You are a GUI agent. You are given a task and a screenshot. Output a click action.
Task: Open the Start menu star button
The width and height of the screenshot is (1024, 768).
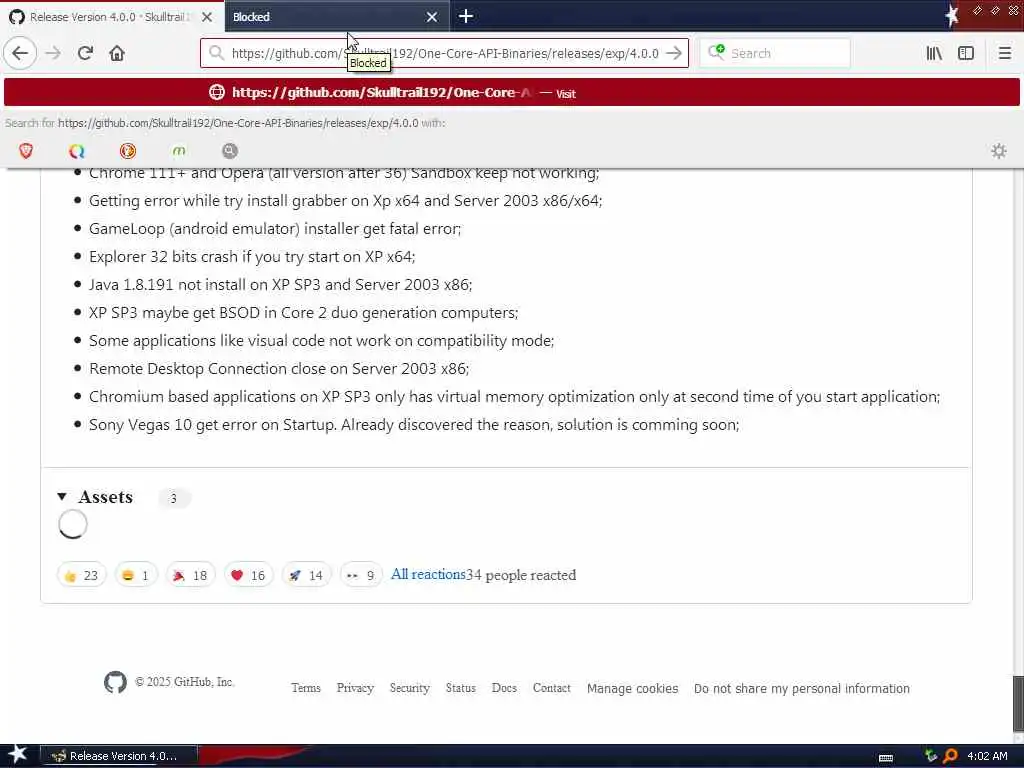click(x=18, y=755)
